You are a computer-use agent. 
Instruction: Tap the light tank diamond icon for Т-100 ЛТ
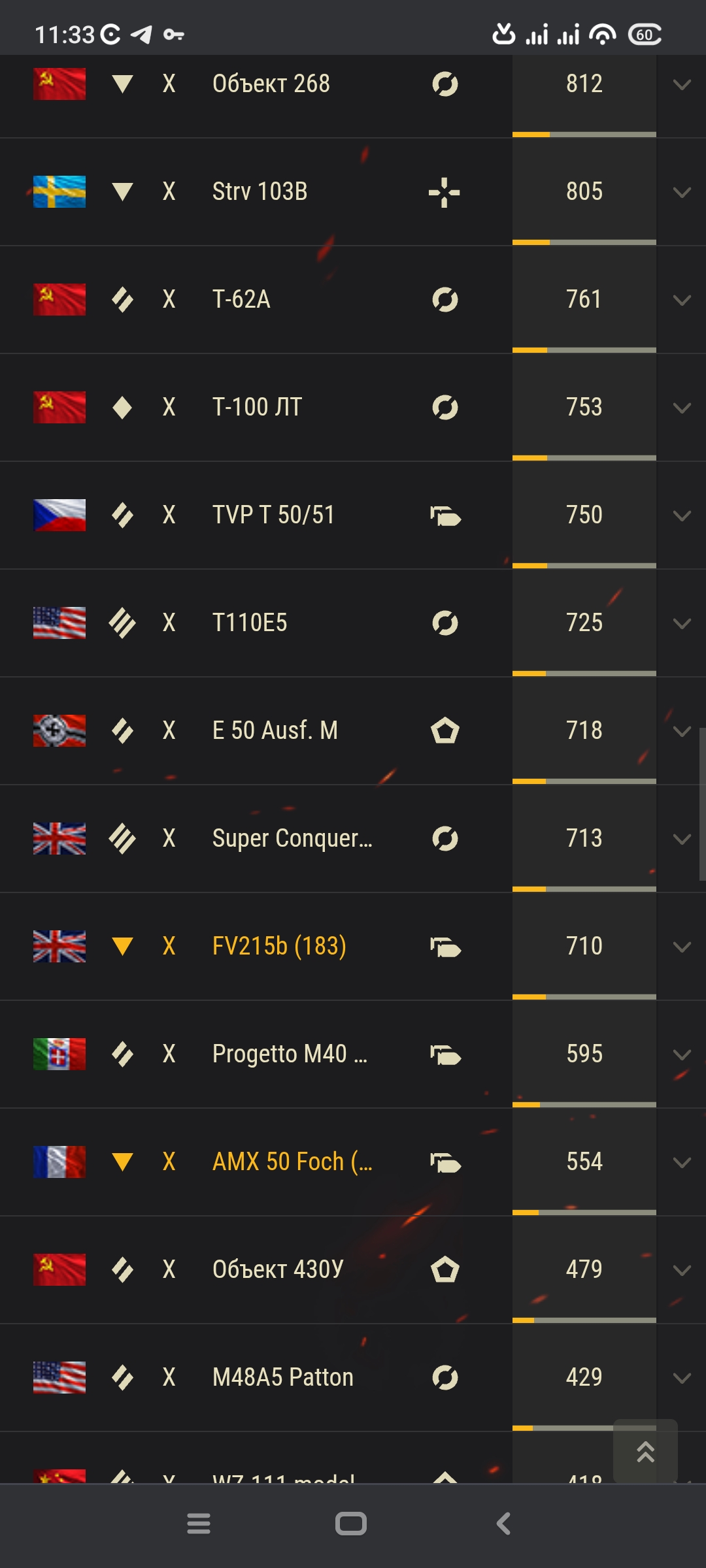coord(122,408)
